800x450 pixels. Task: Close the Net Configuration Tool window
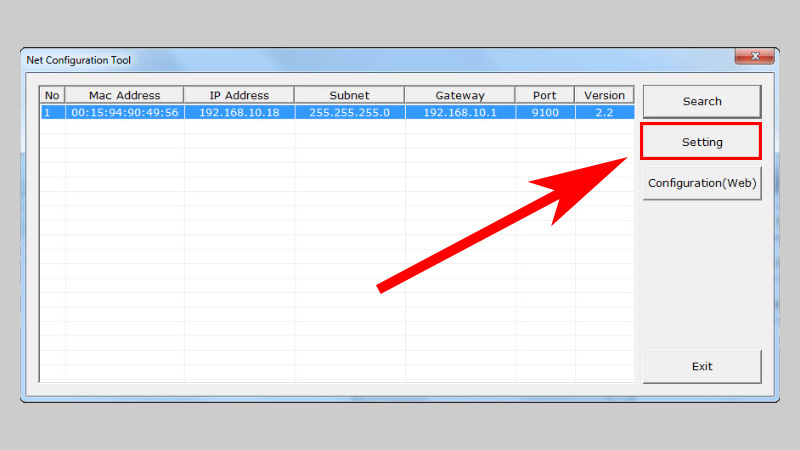(755, 56)
